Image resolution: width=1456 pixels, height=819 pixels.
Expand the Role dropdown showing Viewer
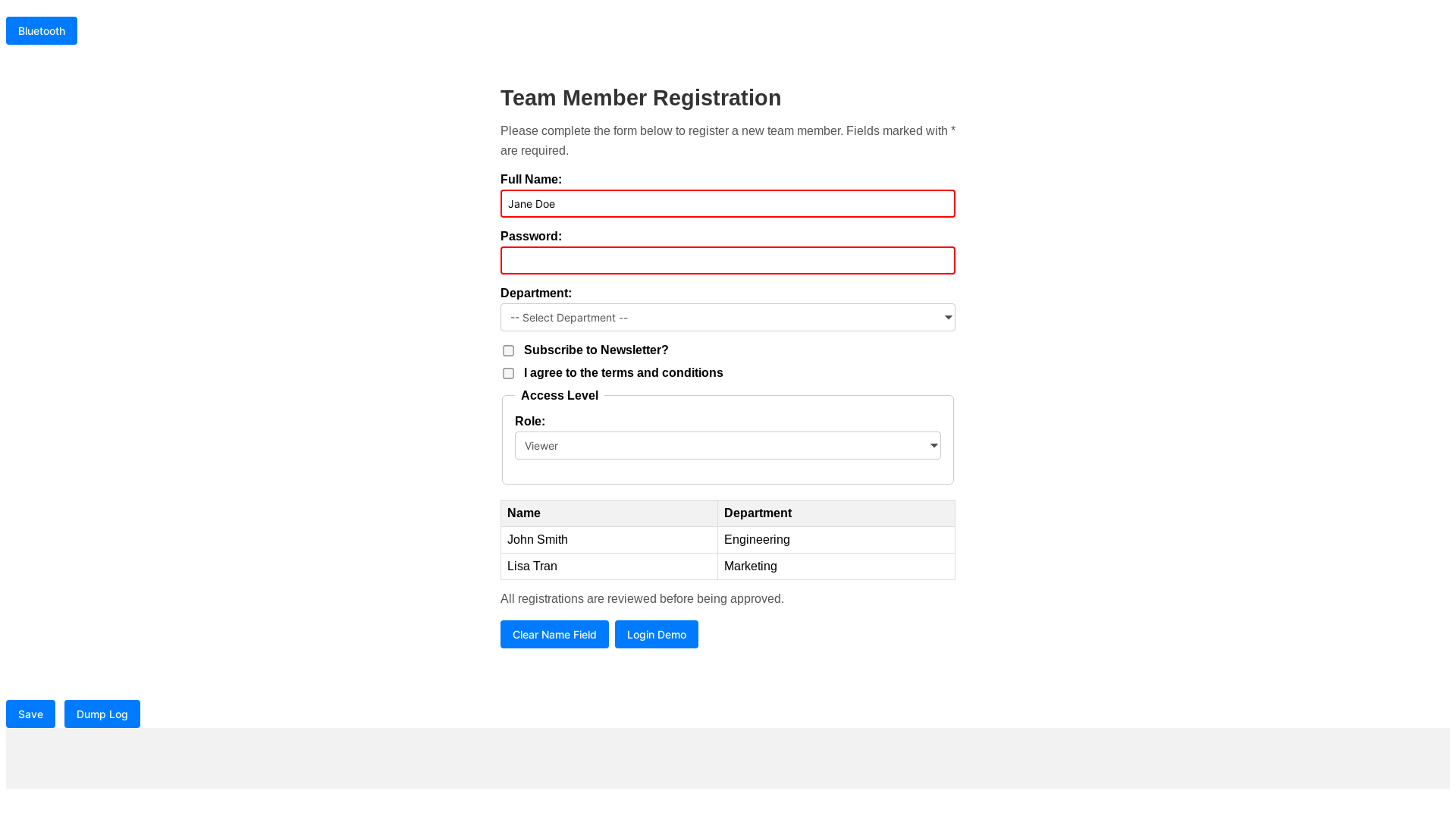(x=728, y=446)
